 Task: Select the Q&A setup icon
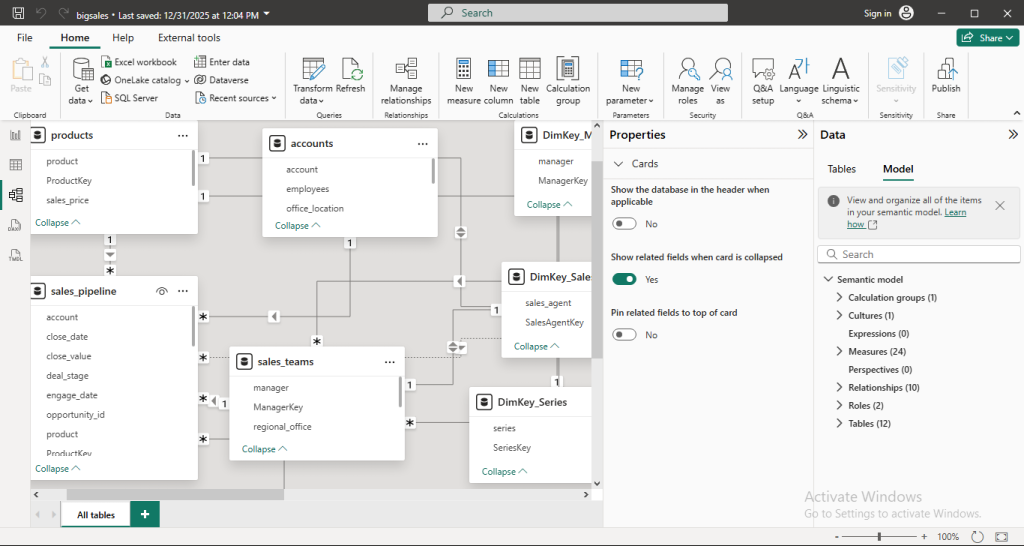tap(763, 70)
